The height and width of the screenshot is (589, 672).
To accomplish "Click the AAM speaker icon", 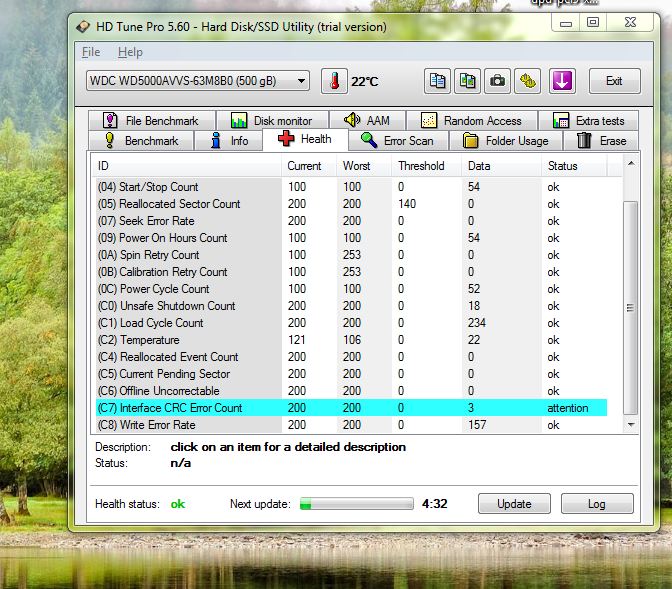I will tap(352, 120).
